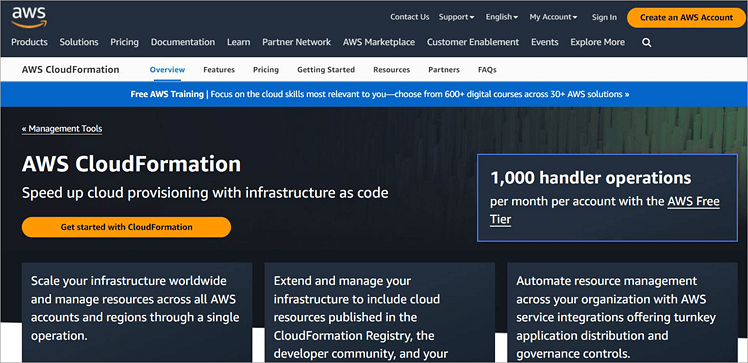This screenshot has width=748, height=363.
Task: Click the AWS CloudFormation main heading
Action: tap(131, 164)
